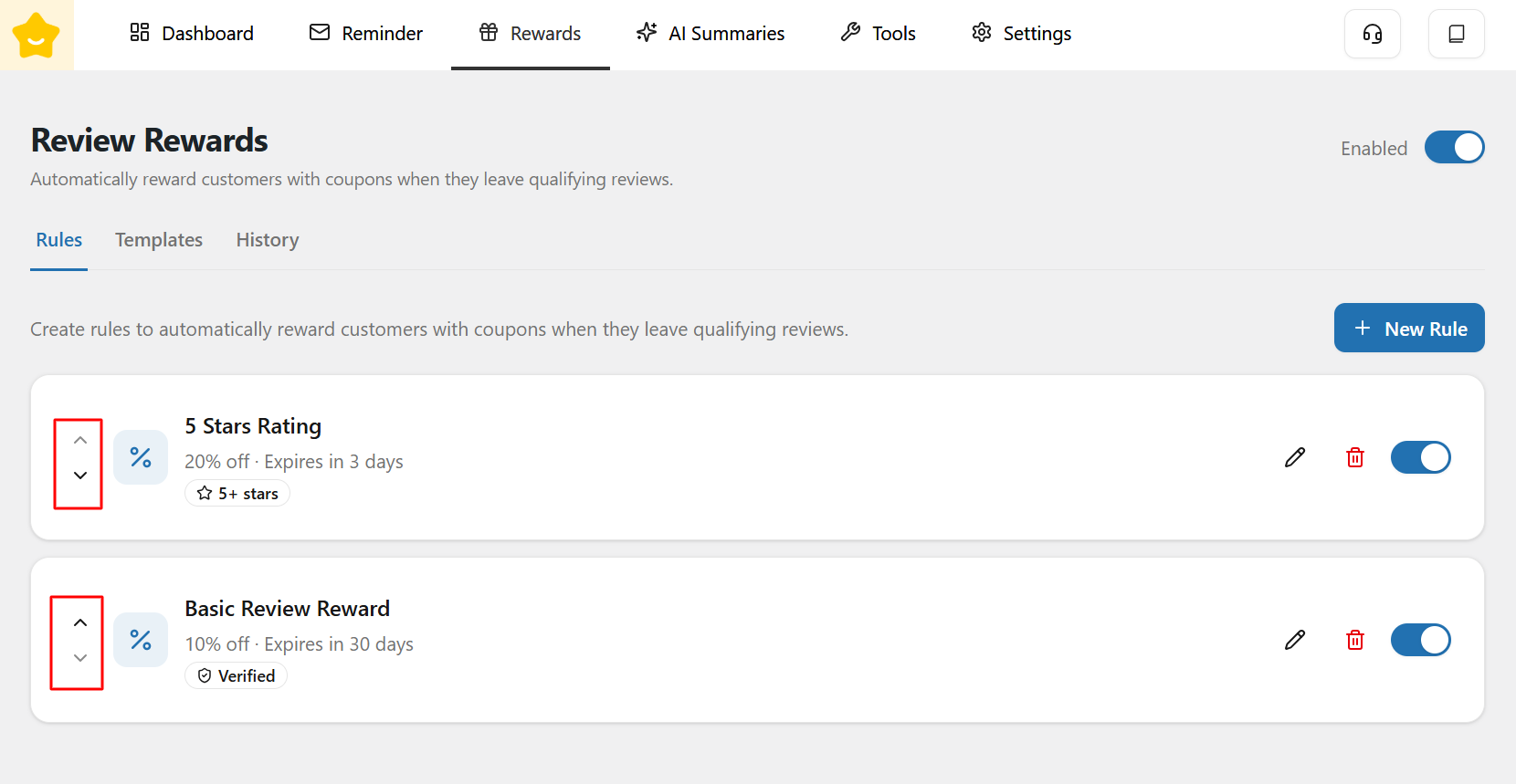Switch to the Templates tab

coord(159,240)
